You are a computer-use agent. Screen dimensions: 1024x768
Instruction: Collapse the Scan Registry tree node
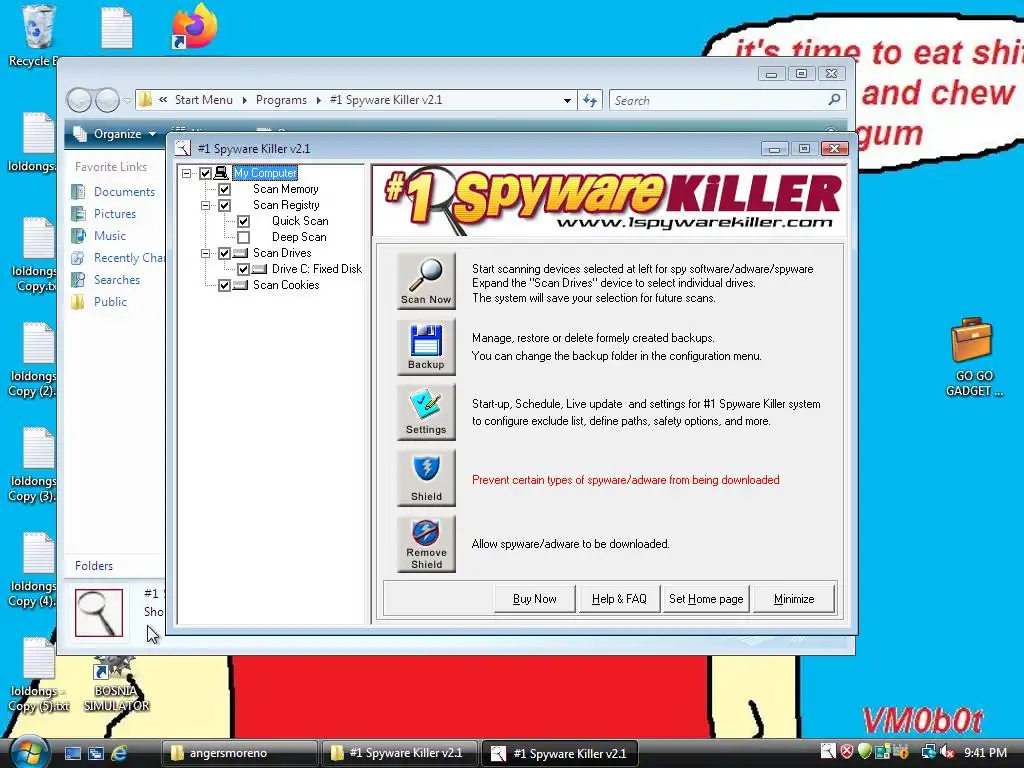(x=206, y=205)
